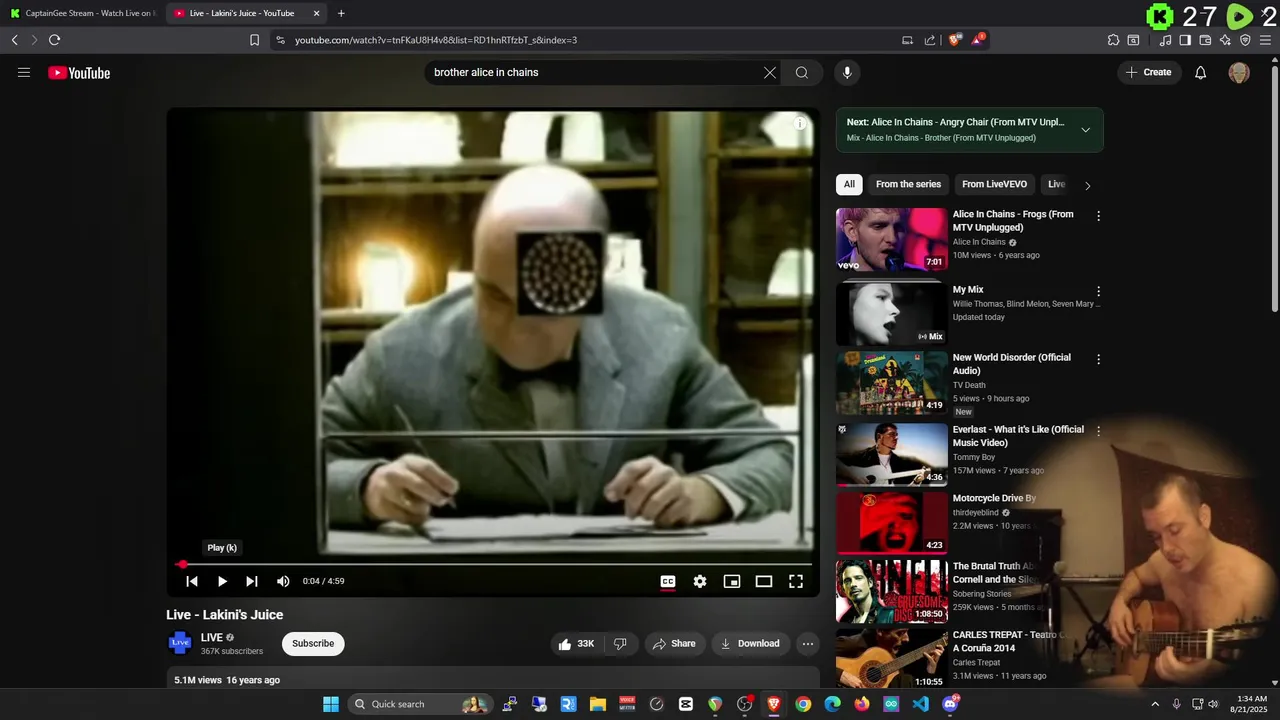Open the New World Disorder video title
Screen dimensions: 1280x720
tap(1012, 364)
